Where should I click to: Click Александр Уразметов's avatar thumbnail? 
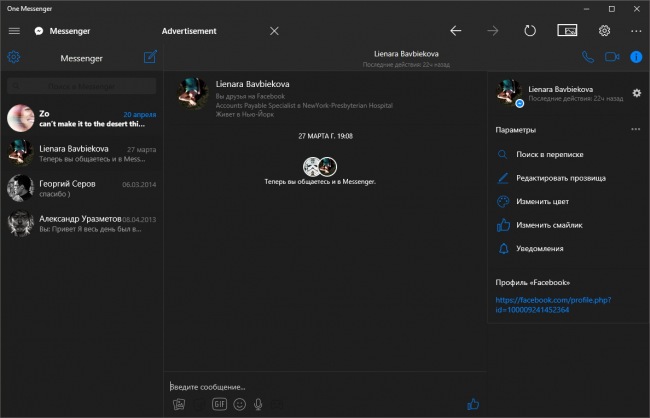[x=20, y=223]
